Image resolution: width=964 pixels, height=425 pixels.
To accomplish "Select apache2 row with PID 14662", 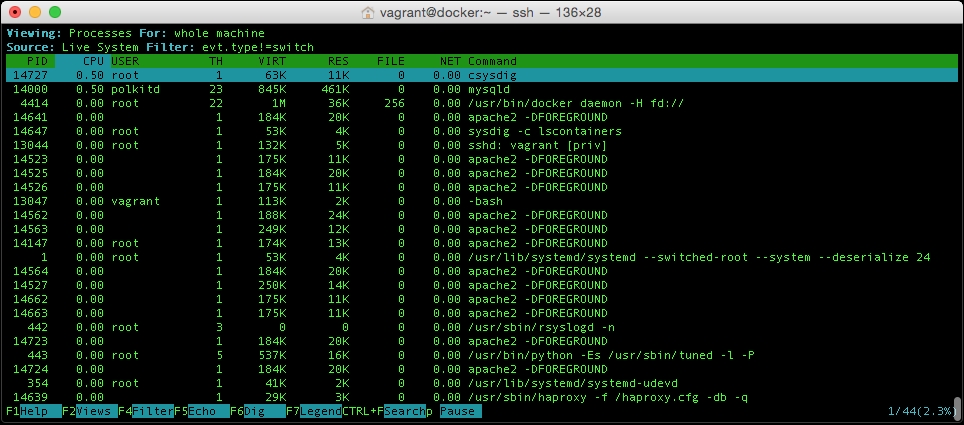I will point(482,300).
